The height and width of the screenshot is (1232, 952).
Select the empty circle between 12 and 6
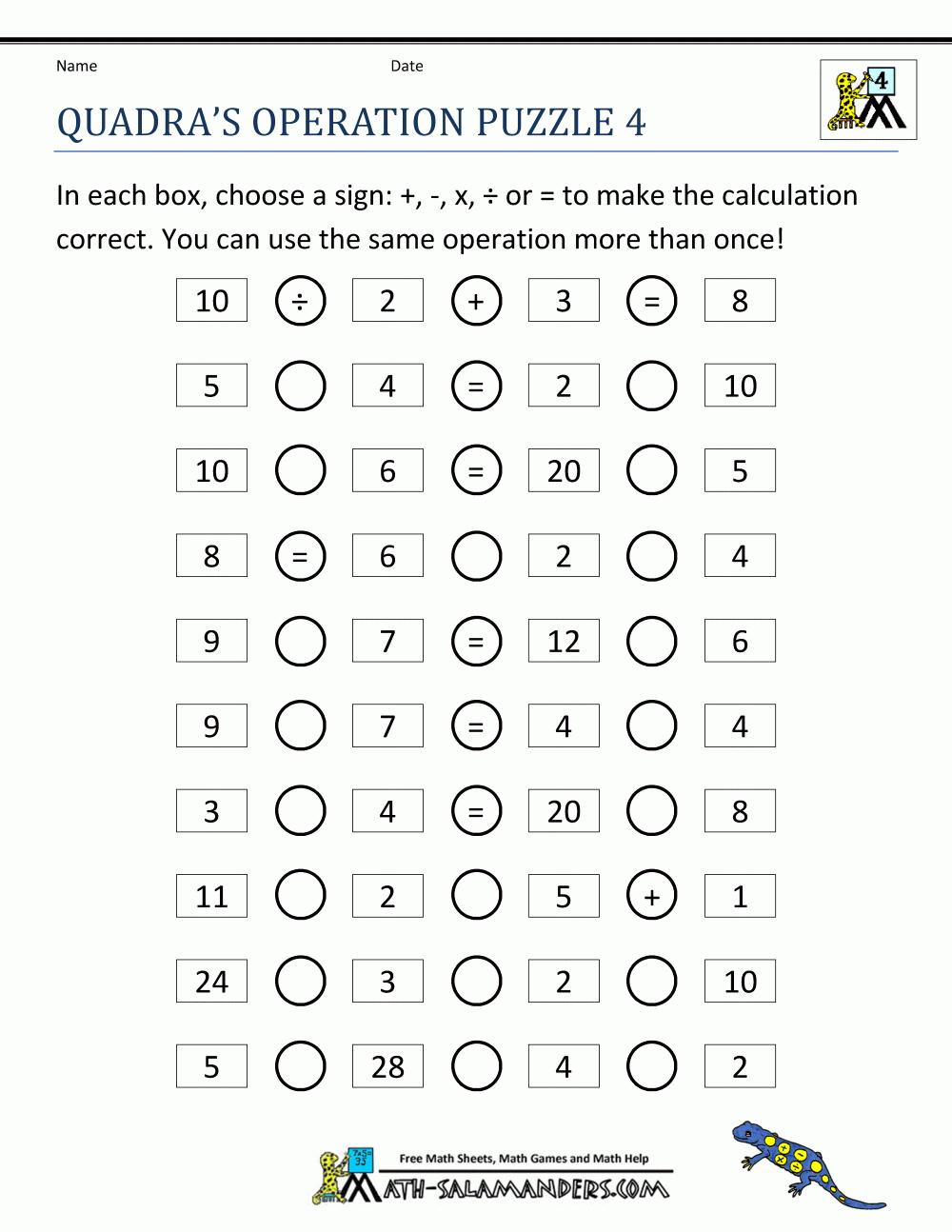[652, 642]
